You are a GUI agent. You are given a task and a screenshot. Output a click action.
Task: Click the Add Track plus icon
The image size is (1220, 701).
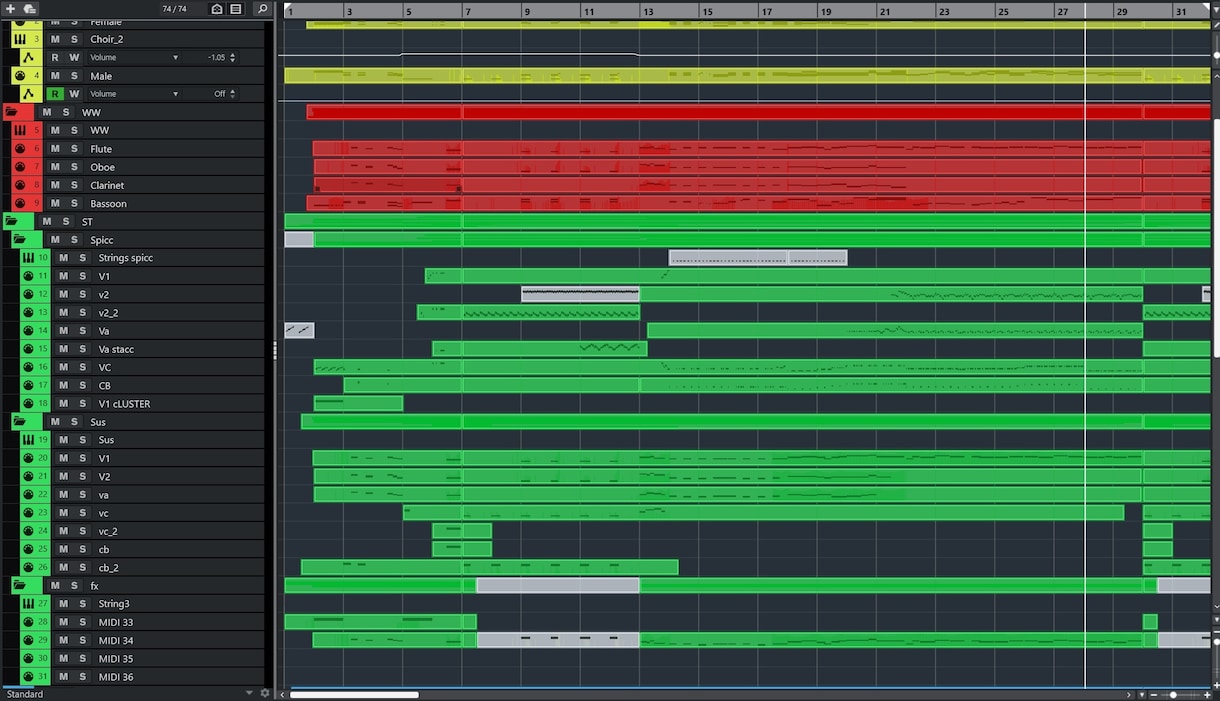pos(12,9)
